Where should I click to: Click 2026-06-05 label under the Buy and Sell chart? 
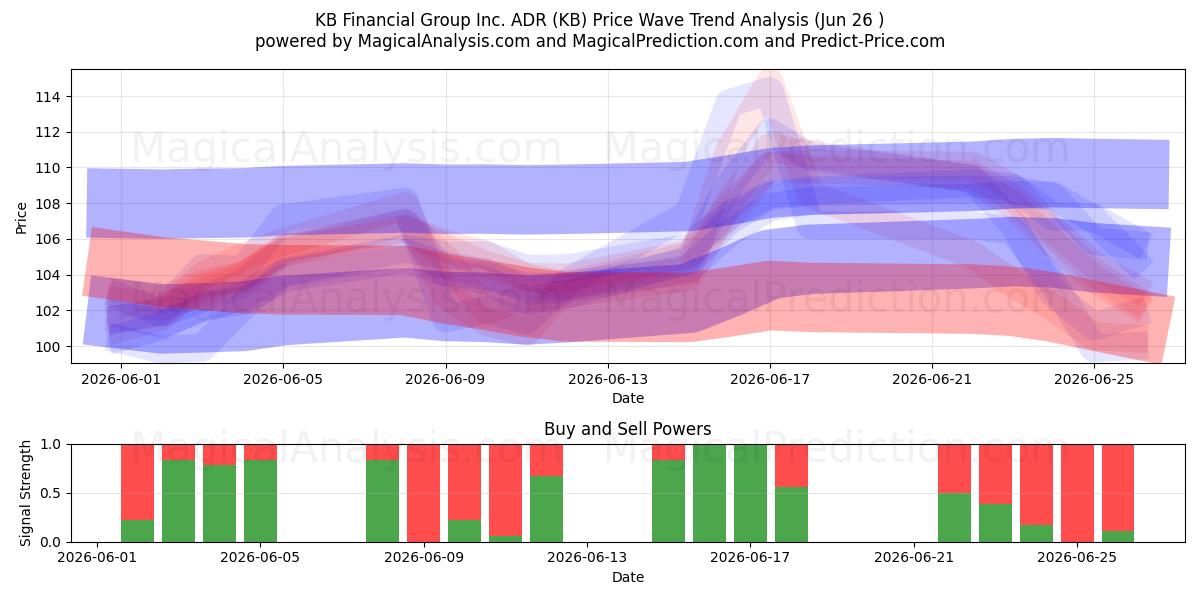pyautogui.click(x=260, y=558)
